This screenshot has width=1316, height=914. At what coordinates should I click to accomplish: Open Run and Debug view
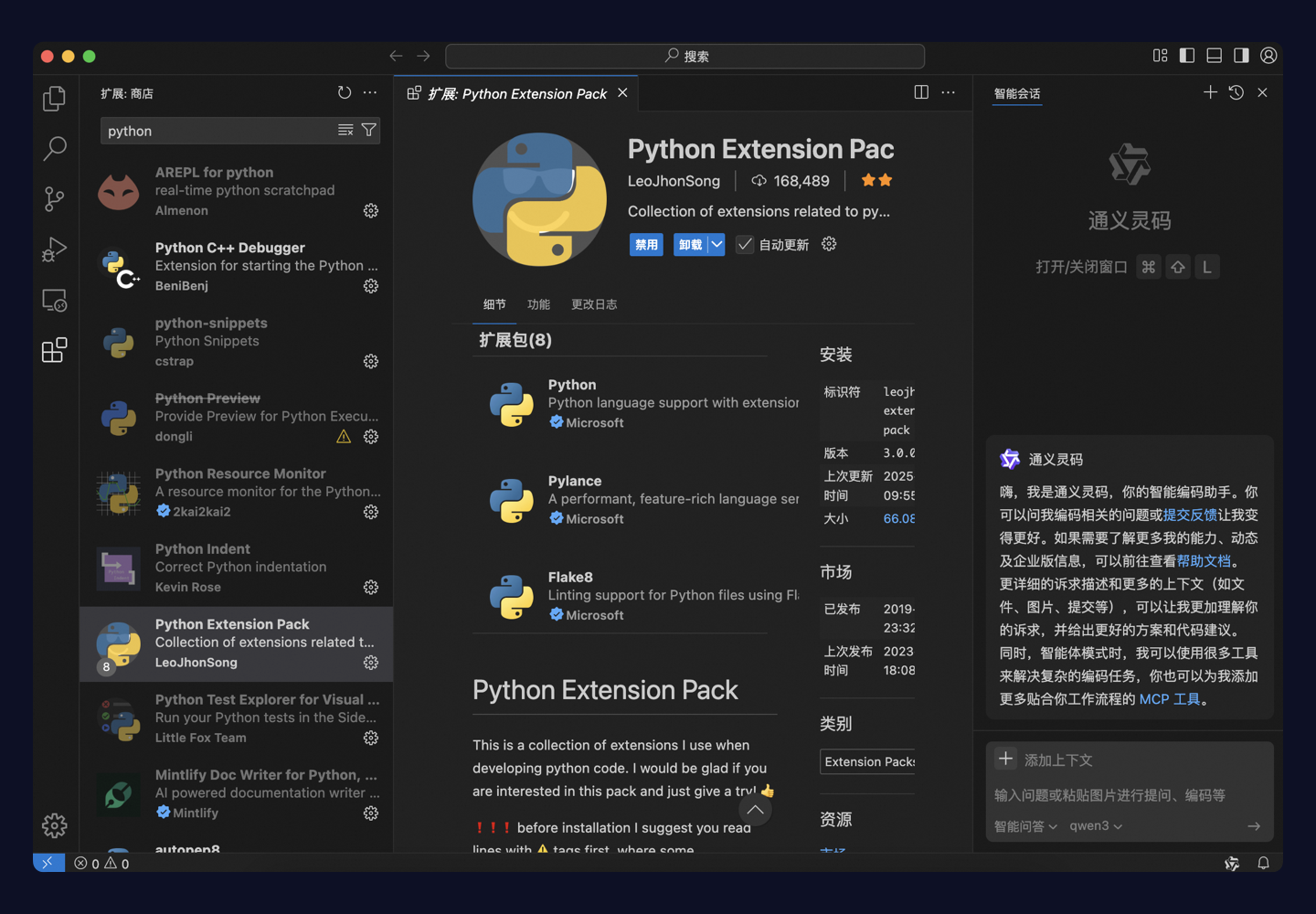54,249
